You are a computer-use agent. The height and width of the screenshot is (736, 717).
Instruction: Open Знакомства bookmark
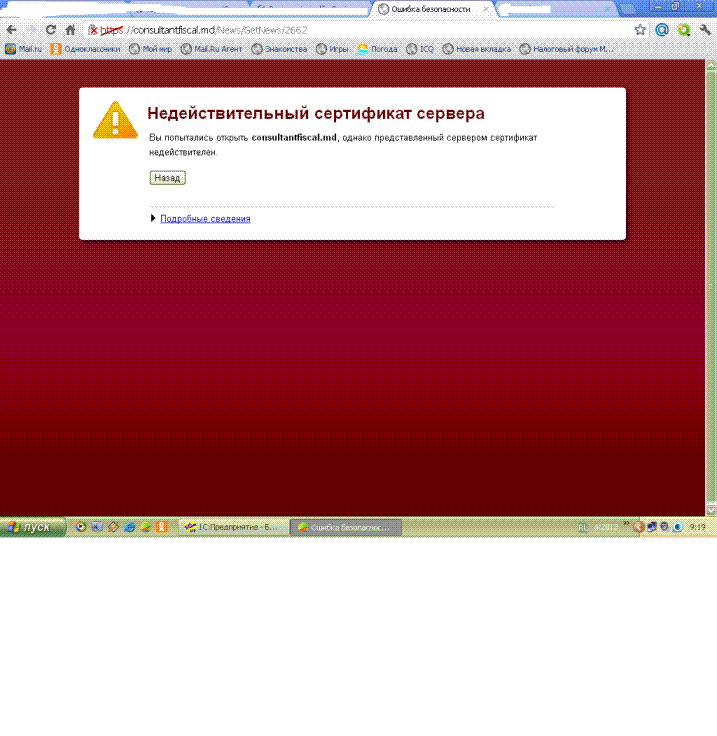[x=279, y=49]
